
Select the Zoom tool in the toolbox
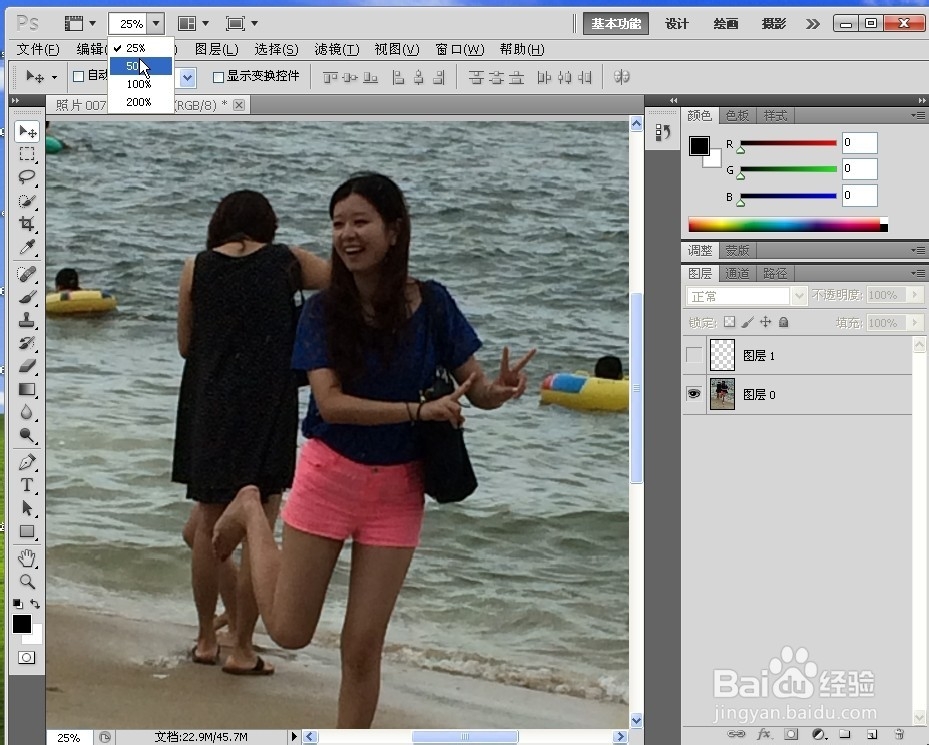[27, 581]
